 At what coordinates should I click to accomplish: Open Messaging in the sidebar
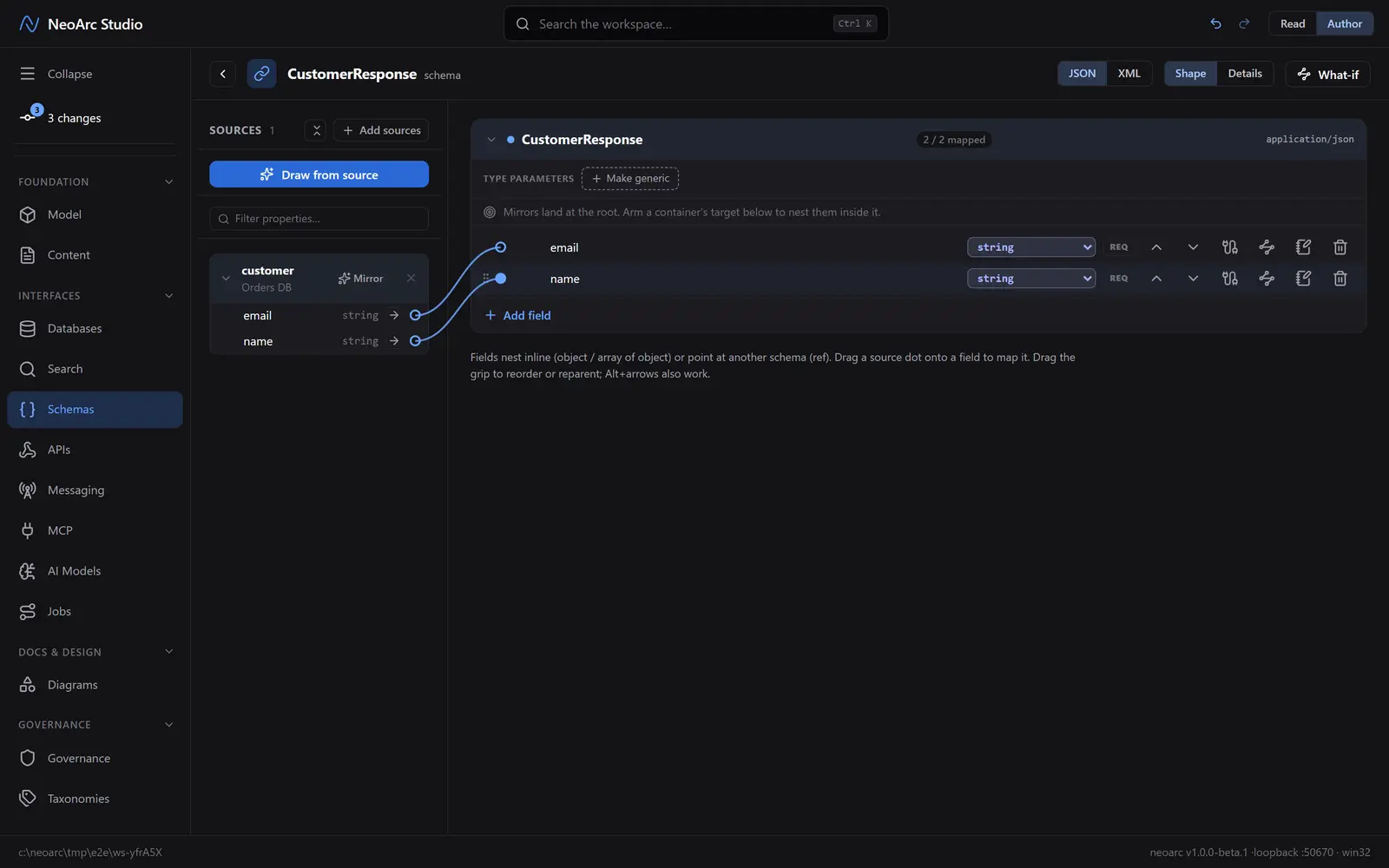click(x=95, y=490)
